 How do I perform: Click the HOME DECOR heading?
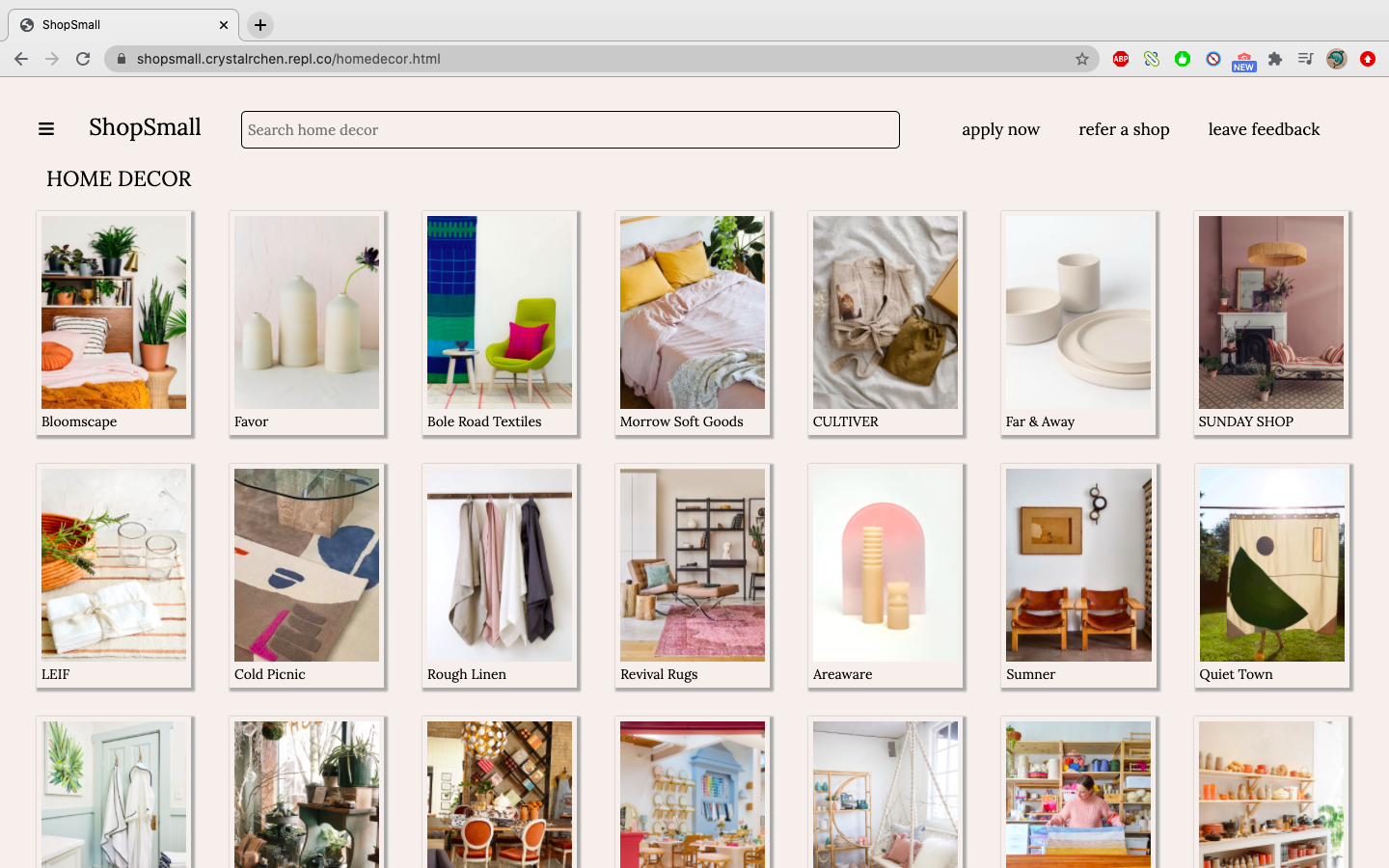tap(119, 179)
